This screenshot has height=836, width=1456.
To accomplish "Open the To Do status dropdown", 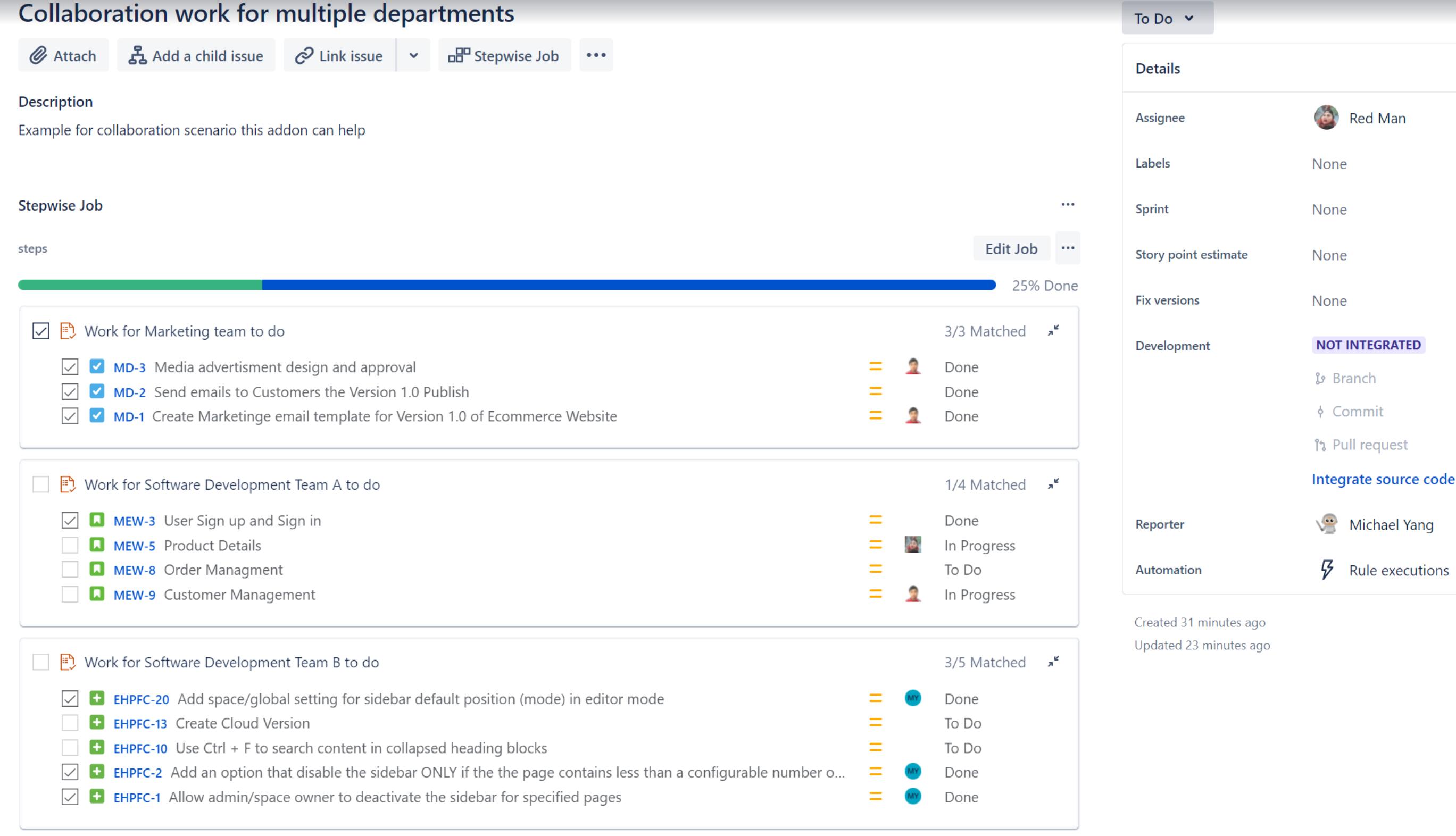I will (1167, 18).
